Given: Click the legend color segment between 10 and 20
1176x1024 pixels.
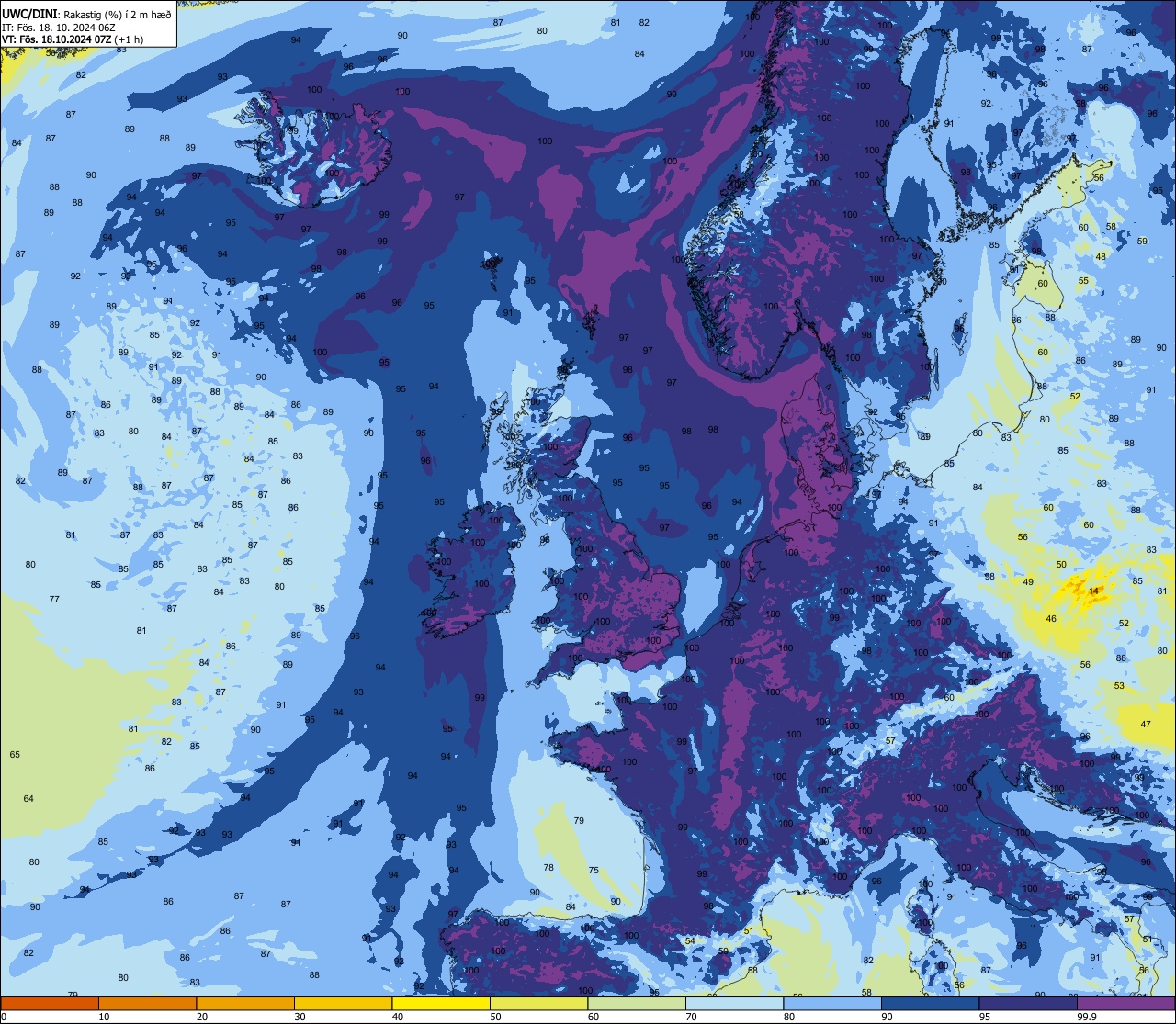Looking at the screenshot, I should pos(147,1003).
